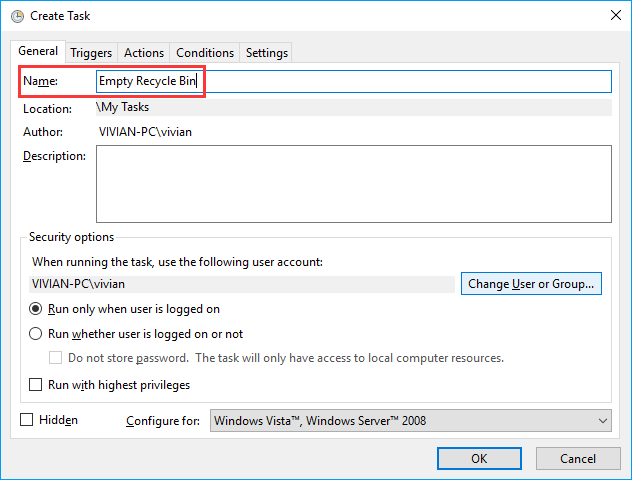Click inside the Description text box
Image resolution: width=632 pixels, height=480 pixels.
(x=354, y=184)
